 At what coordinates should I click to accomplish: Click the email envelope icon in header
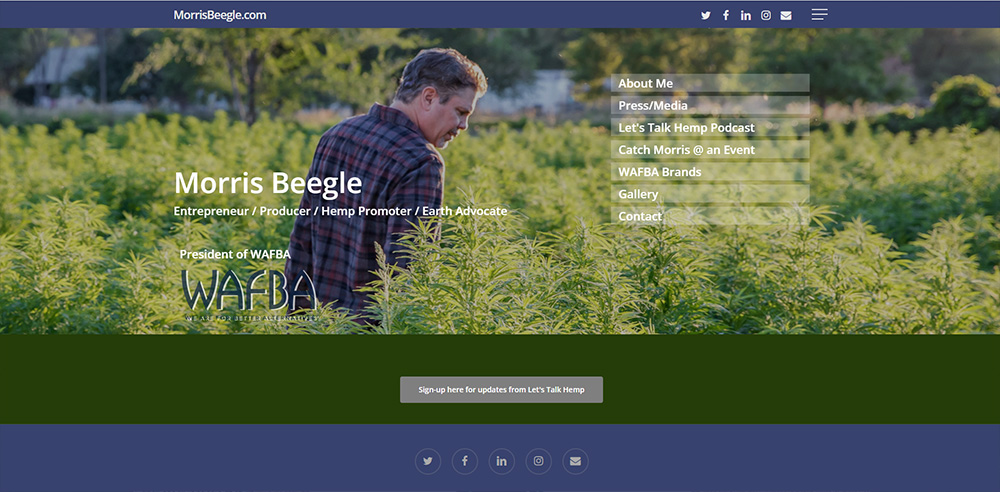[786, 15]
